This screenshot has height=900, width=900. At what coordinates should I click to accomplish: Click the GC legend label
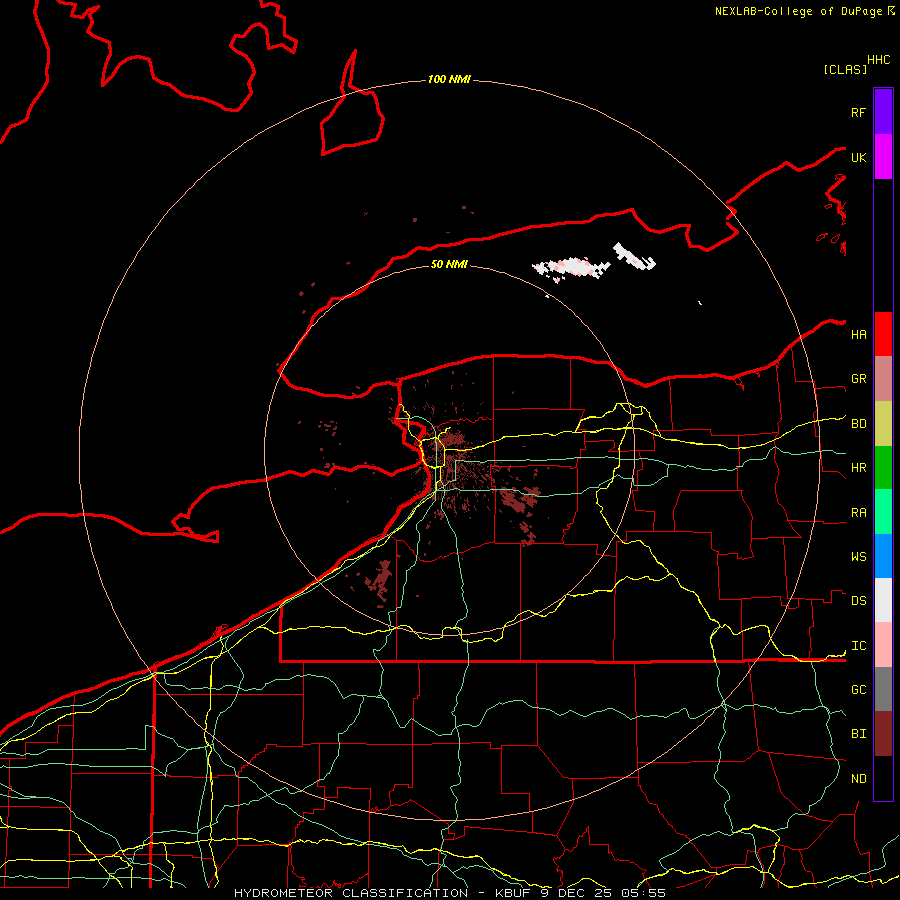[858, 690]
